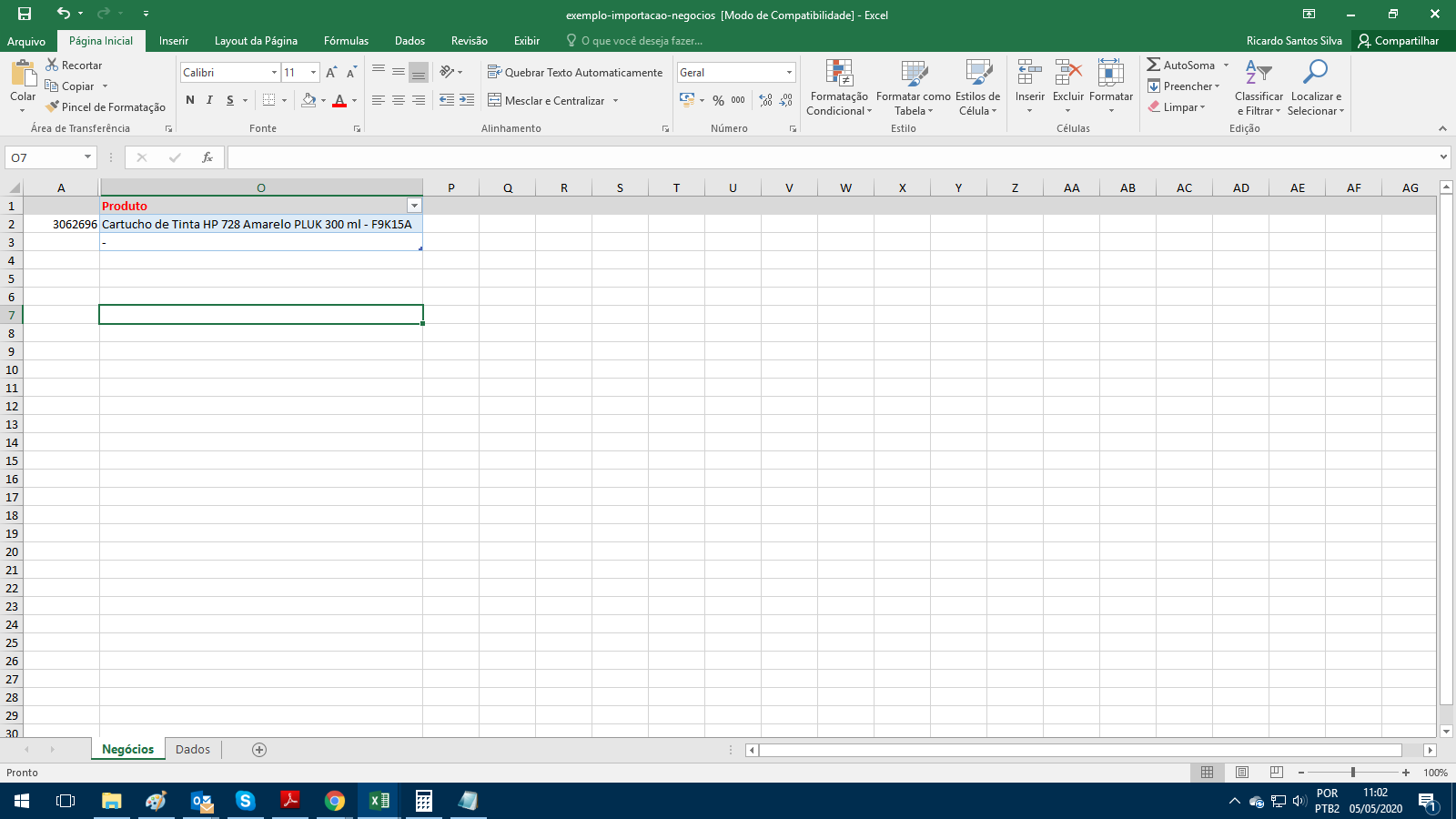Click AutoSoma
1456x819 pixels.
point(1181,66)
